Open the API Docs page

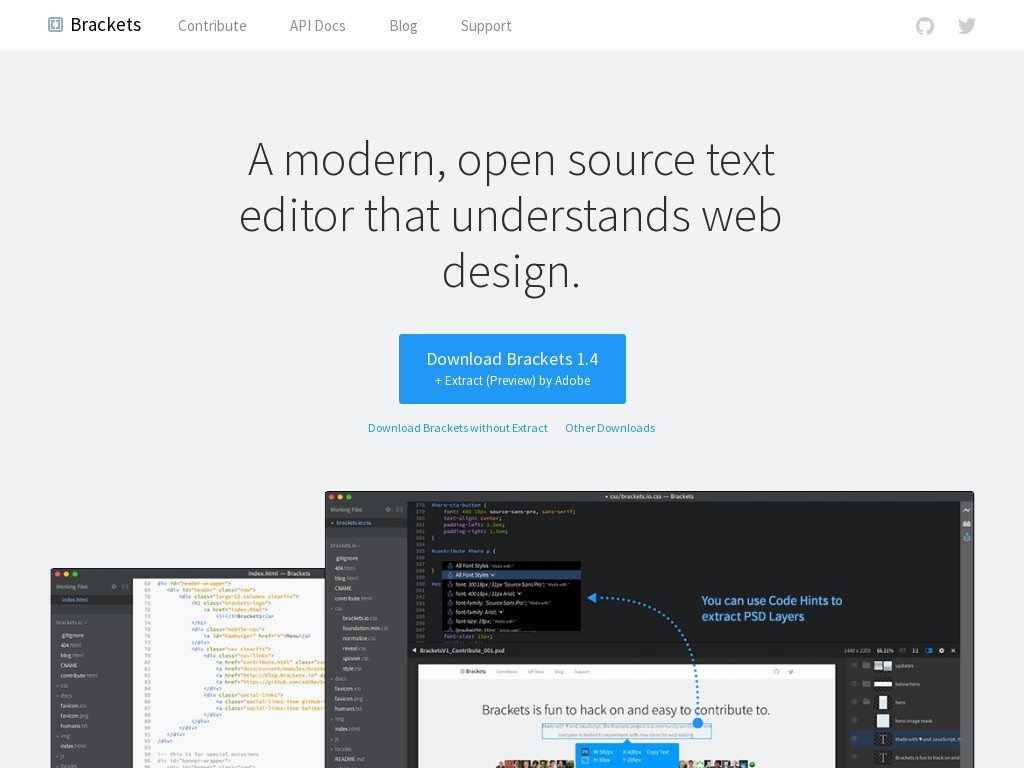click(317, 25)
